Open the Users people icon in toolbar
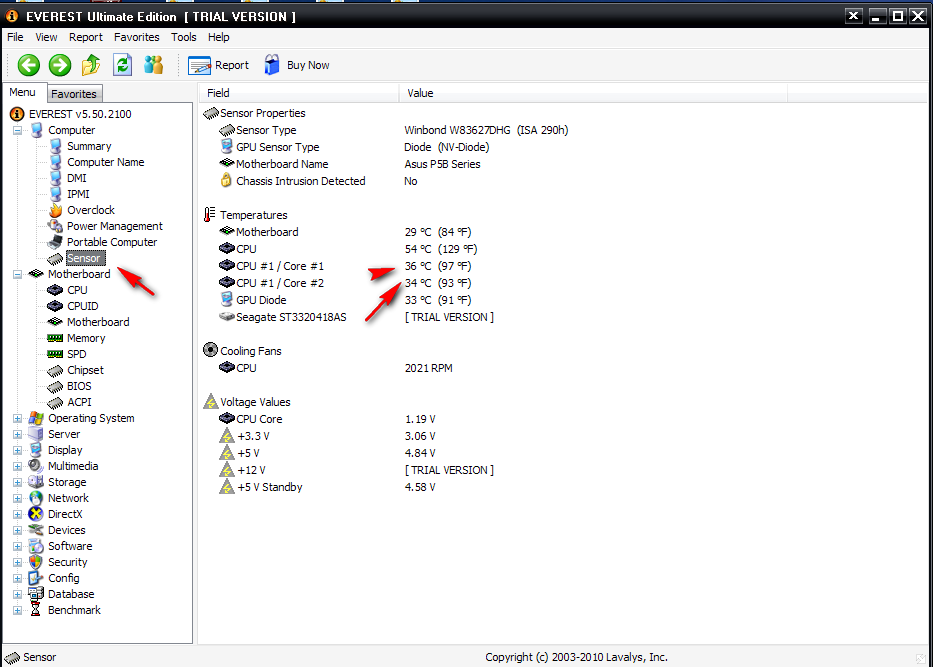933x667 pixels. pyautogui.click(x=154, y=65)
